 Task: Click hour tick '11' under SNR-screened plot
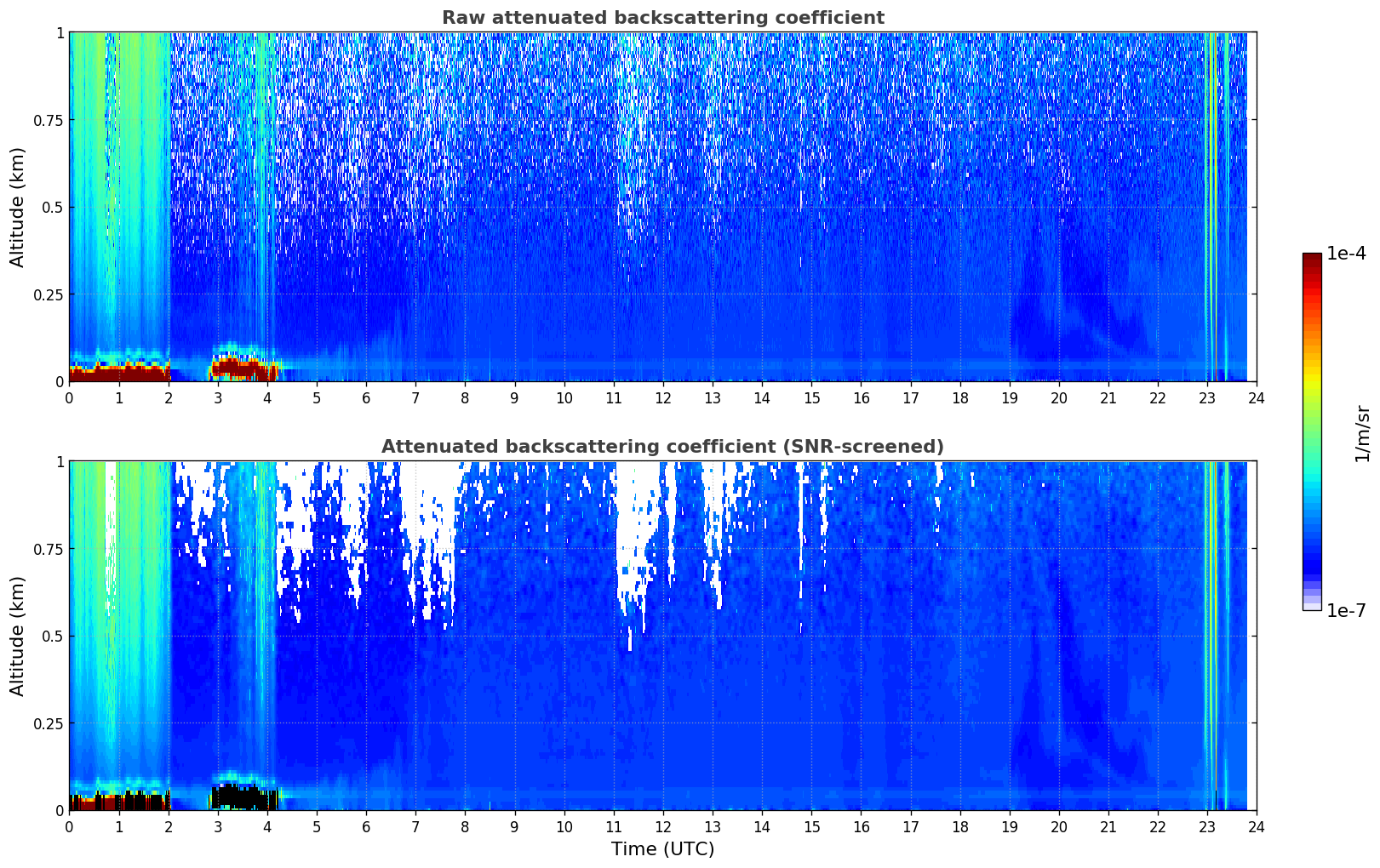click(613, 826)
